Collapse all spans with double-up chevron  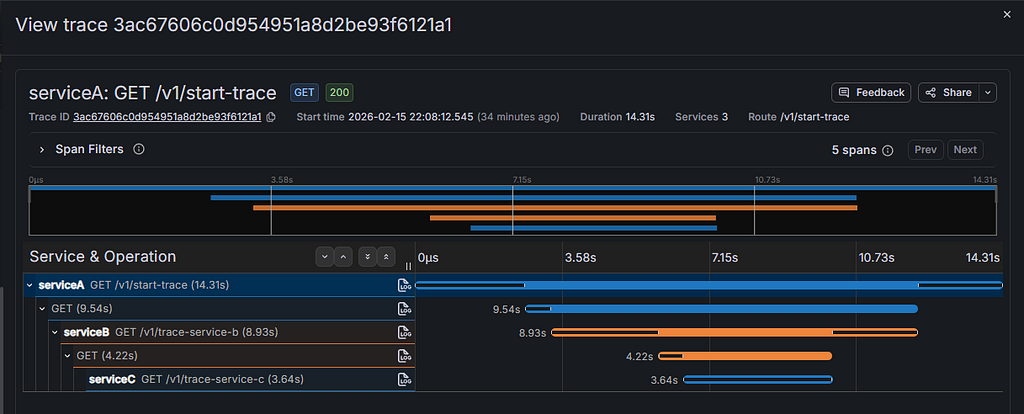coord(387,257)
